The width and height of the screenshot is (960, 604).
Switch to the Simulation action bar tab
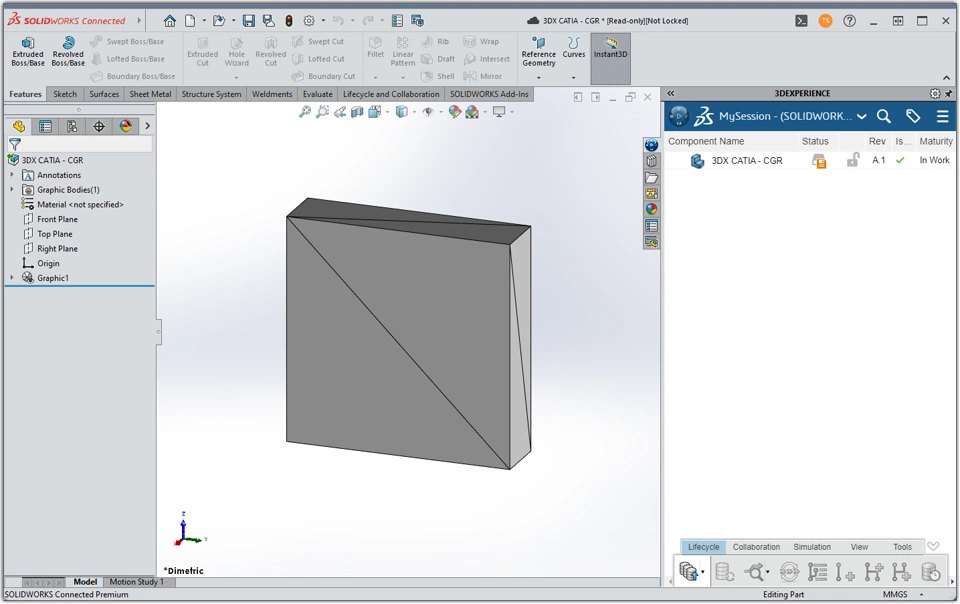pos(812,547)
